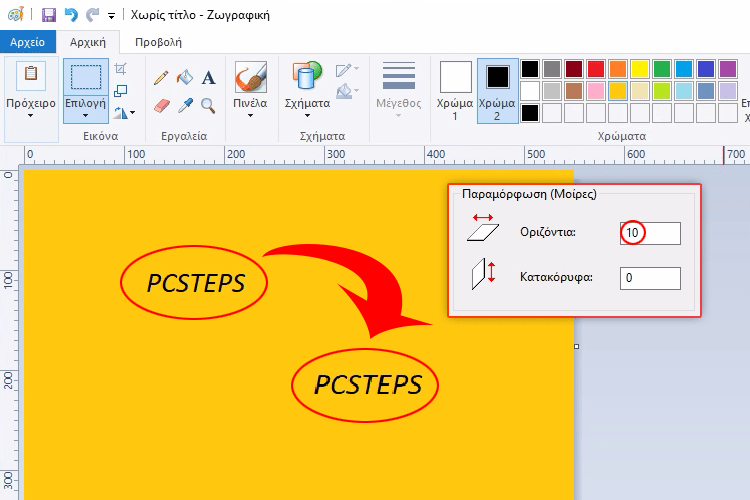Click the Μέγεθος line size button
Image resolution: width=750 pixels, height=500 pixels.
(x=398, y=90)
